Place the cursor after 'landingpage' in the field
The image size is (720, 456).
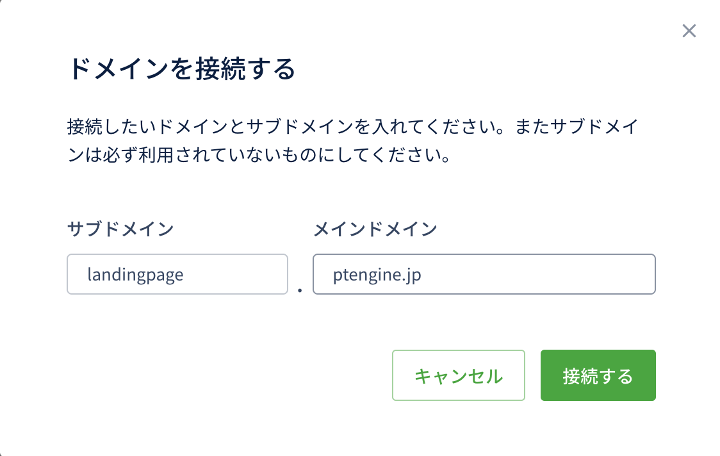click(x=186, y=275)
